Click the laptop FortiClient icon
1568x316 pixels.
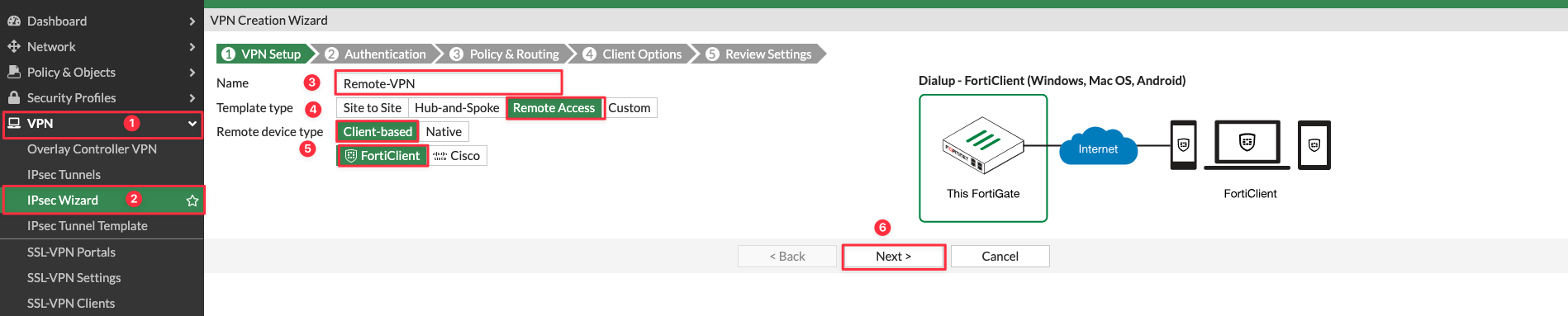1247,145
